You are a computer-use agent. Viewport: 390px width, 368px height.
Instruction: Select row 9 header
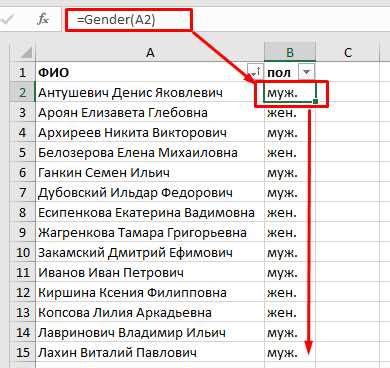click(x=22, y=232)
